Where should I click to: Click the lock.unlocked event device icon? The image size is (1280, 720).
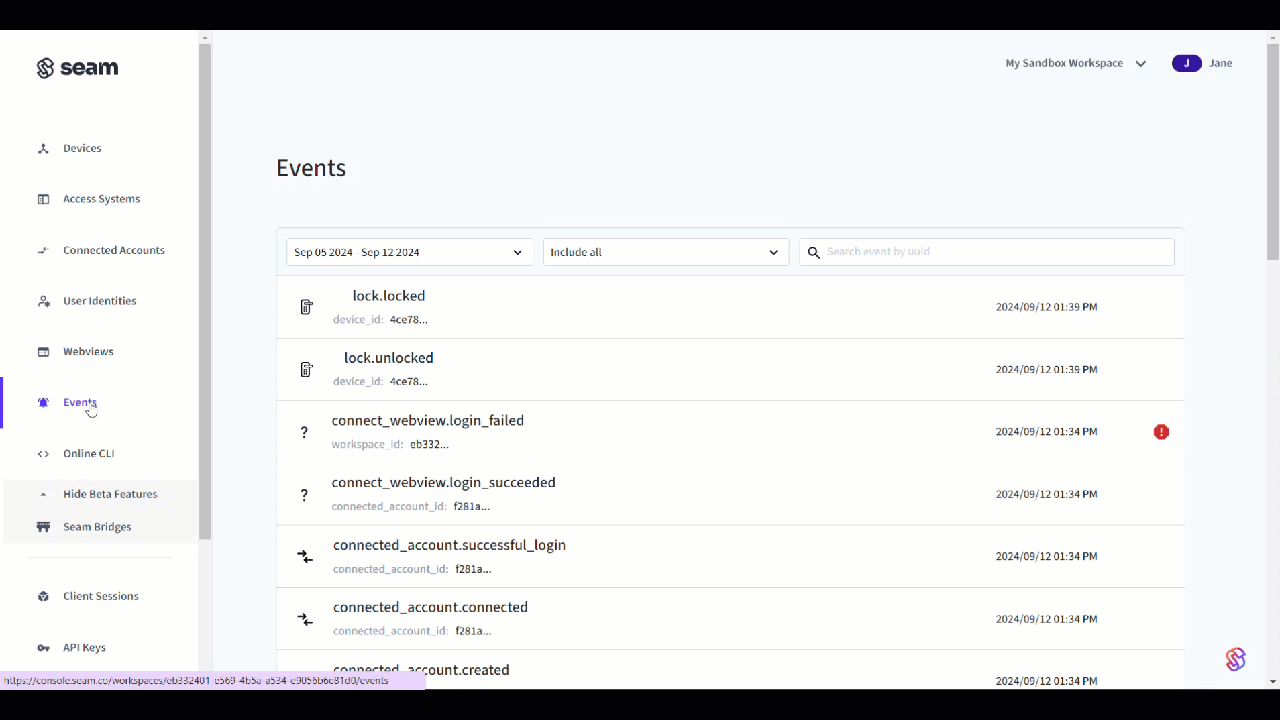point(307,370)
